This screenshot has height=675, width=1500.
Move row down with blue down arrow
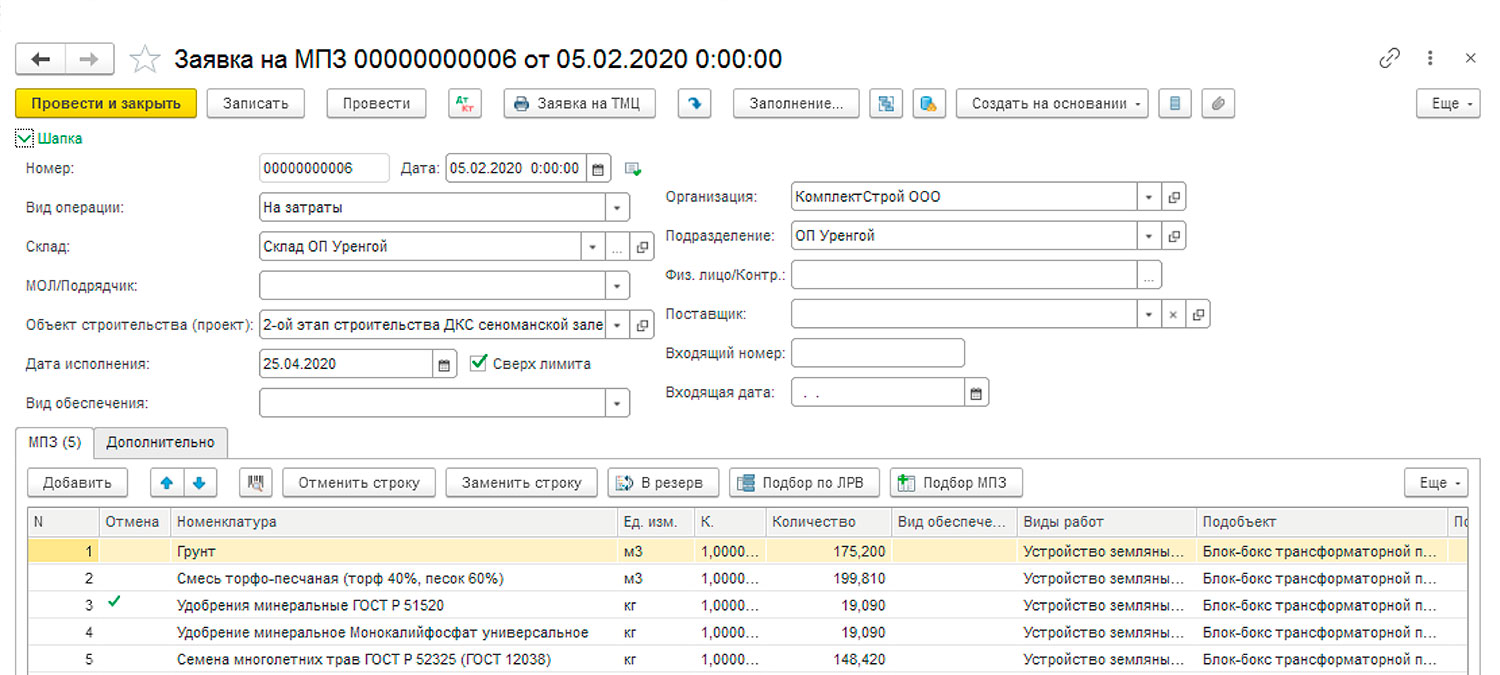coord(199,483)
